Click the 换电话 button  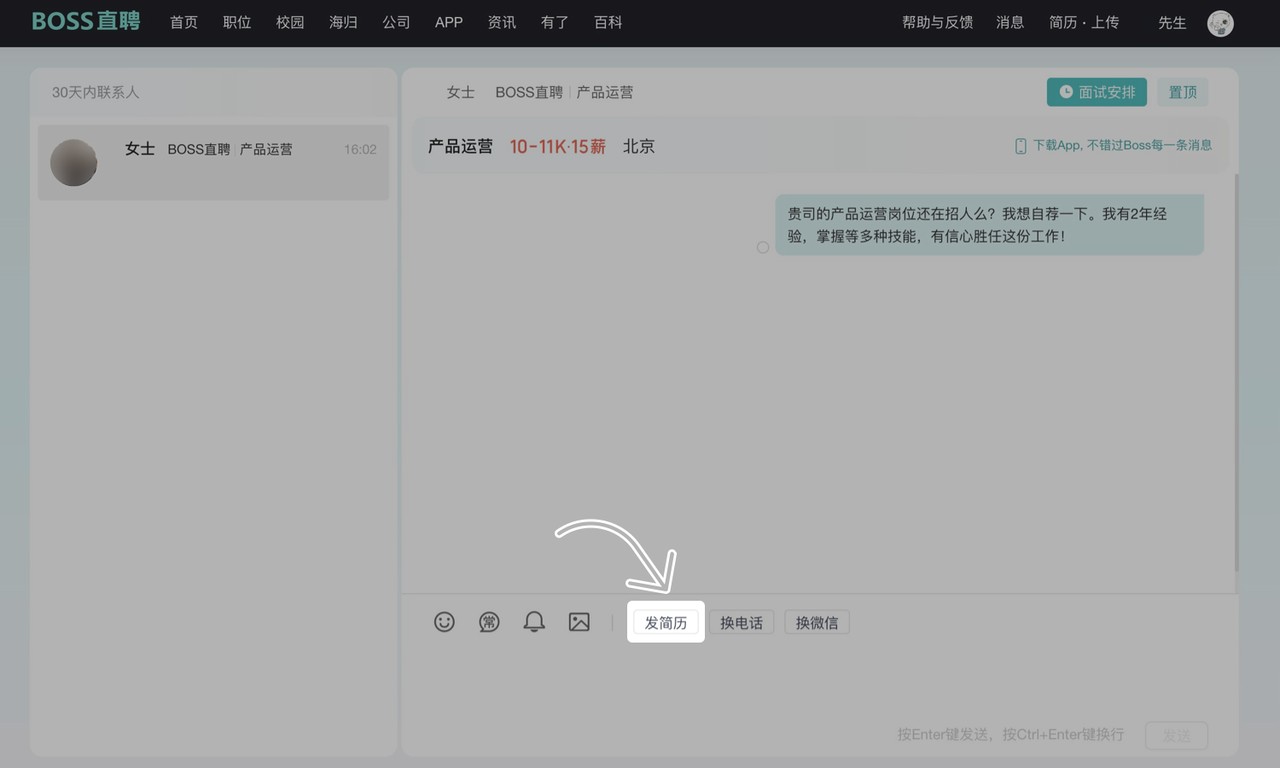point(741,623)
